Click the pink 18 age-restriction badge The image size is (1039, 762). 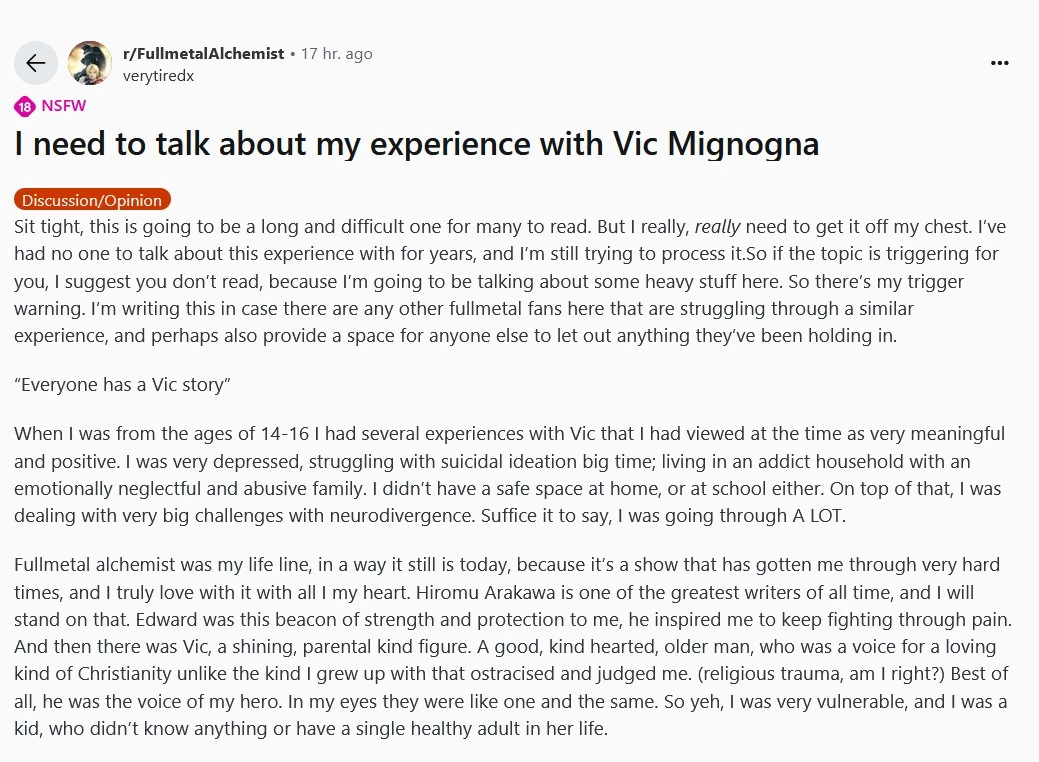click(25, 106)
